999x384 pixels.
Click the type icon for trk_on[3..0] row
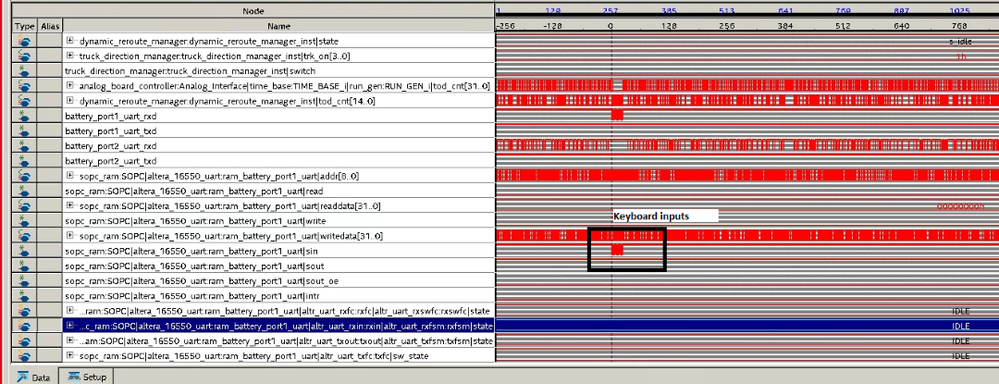pyautogui.click(x=25, y=56)
